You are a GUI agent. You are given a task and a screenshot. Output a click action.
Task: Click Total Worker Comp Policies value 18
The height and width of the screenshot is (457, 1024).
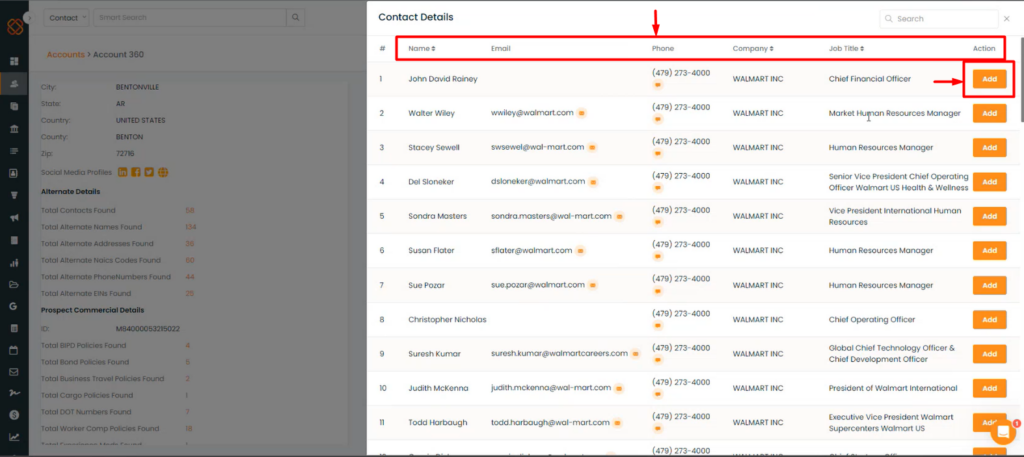coord(189,429)
